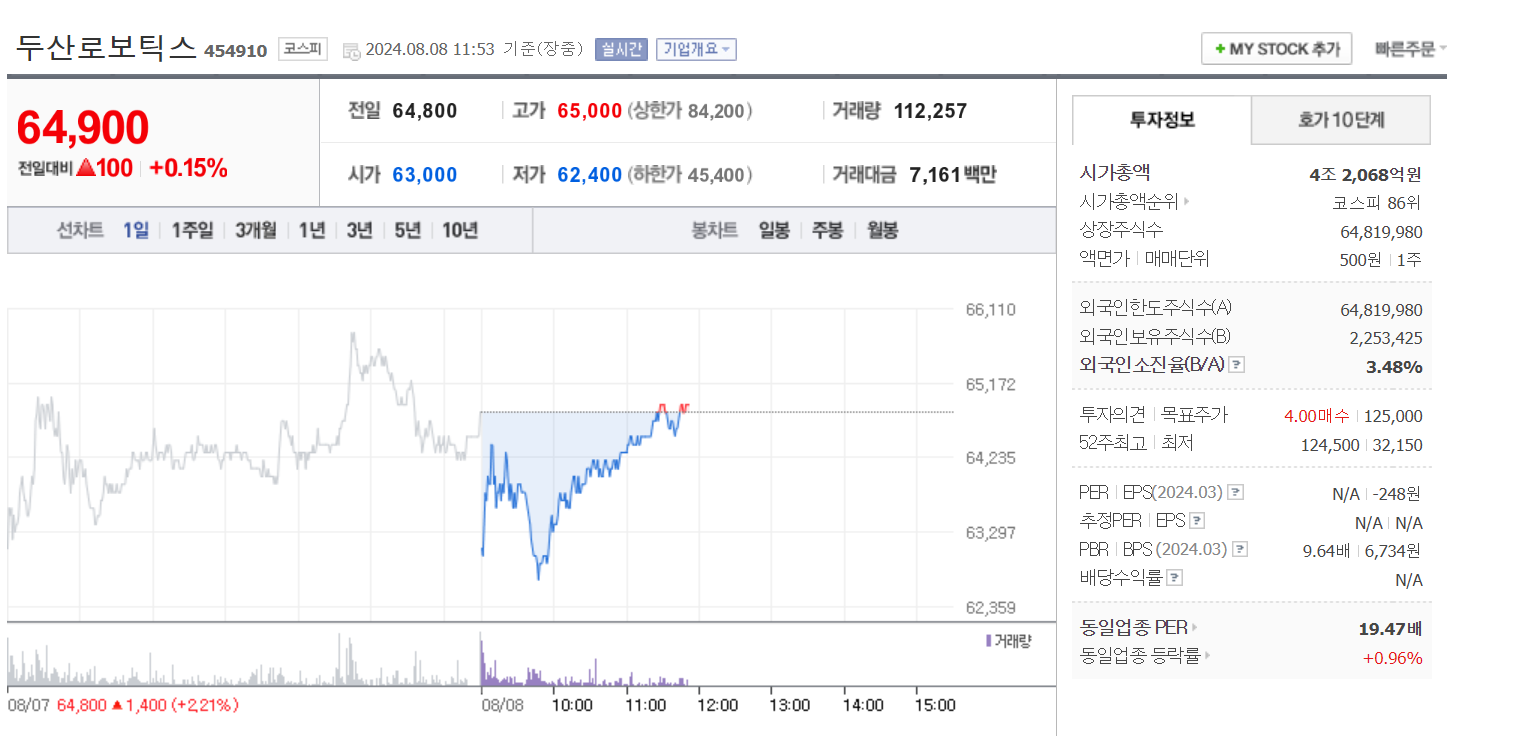Click the 동일업종 등락률 value +0.96%
The width and height of the screenshot is (1517, 736).
[1392, 657]
